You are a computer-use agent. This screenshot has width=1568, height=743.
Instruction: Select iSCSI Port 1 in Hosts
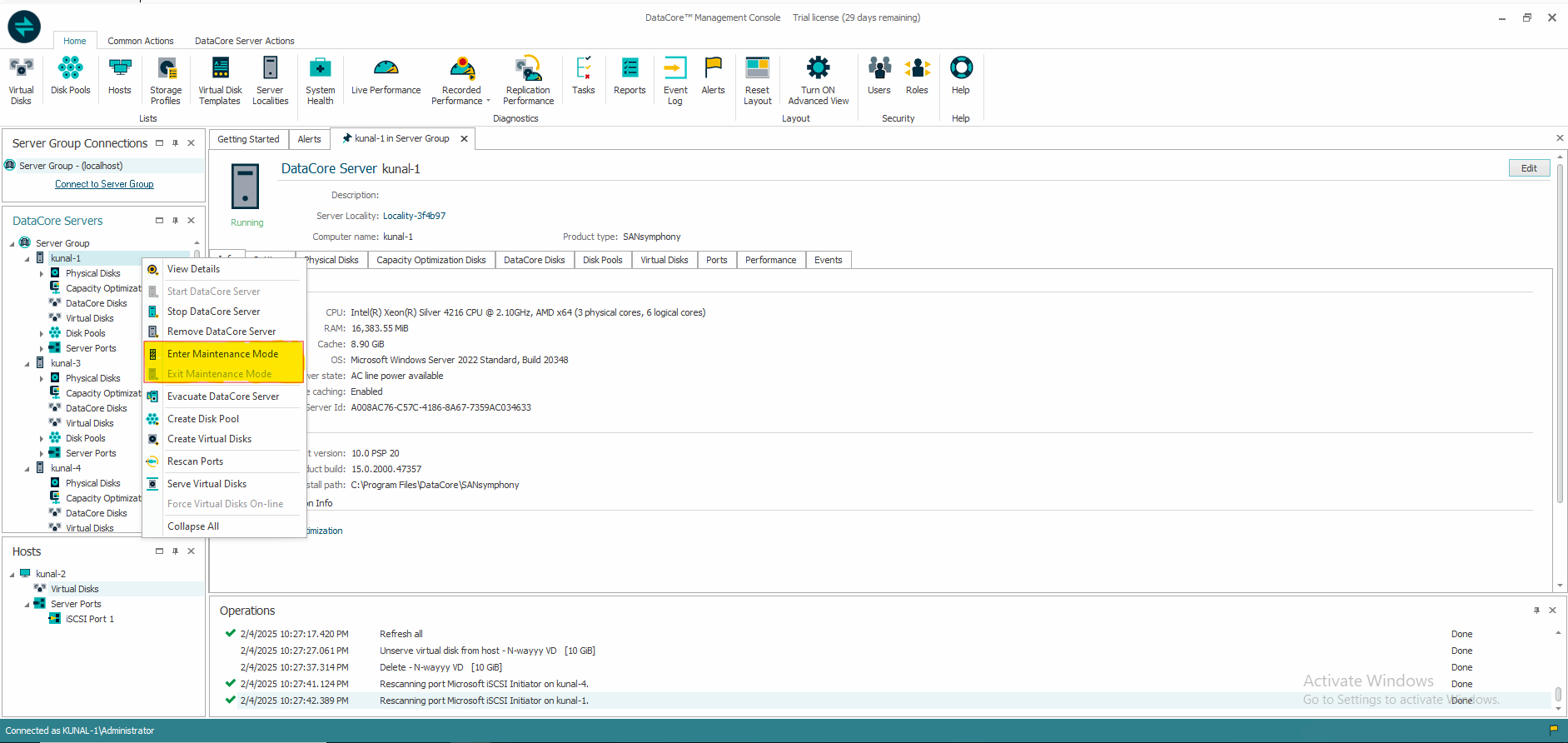(x=89, y=619)
